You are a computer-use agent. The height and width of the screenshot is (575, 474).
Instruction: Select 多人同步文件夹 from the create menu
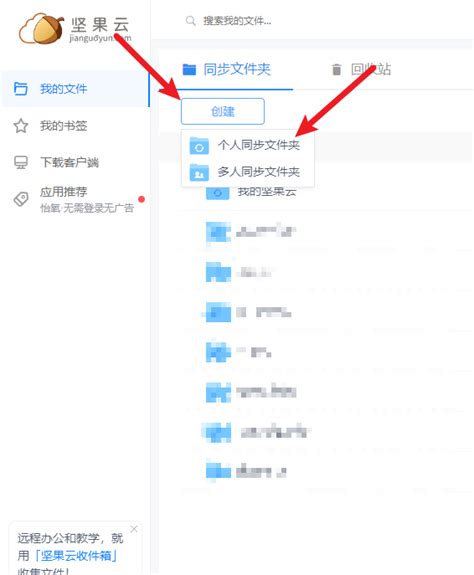pyautogui.click(x=247, y=172)
